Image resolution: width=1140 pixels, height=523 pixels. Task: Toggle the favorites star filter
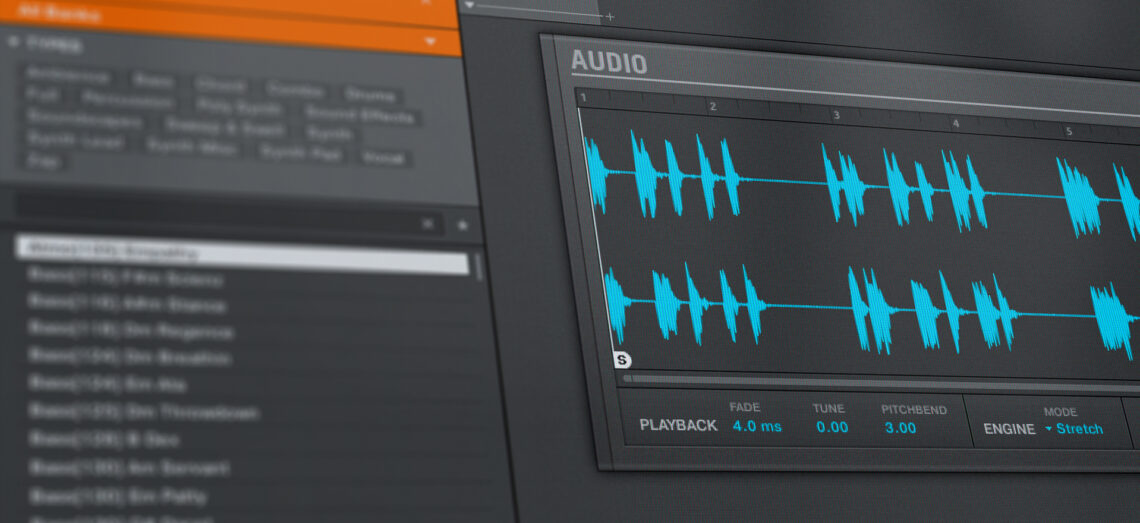pyautogui.click(x=462, y=225)
